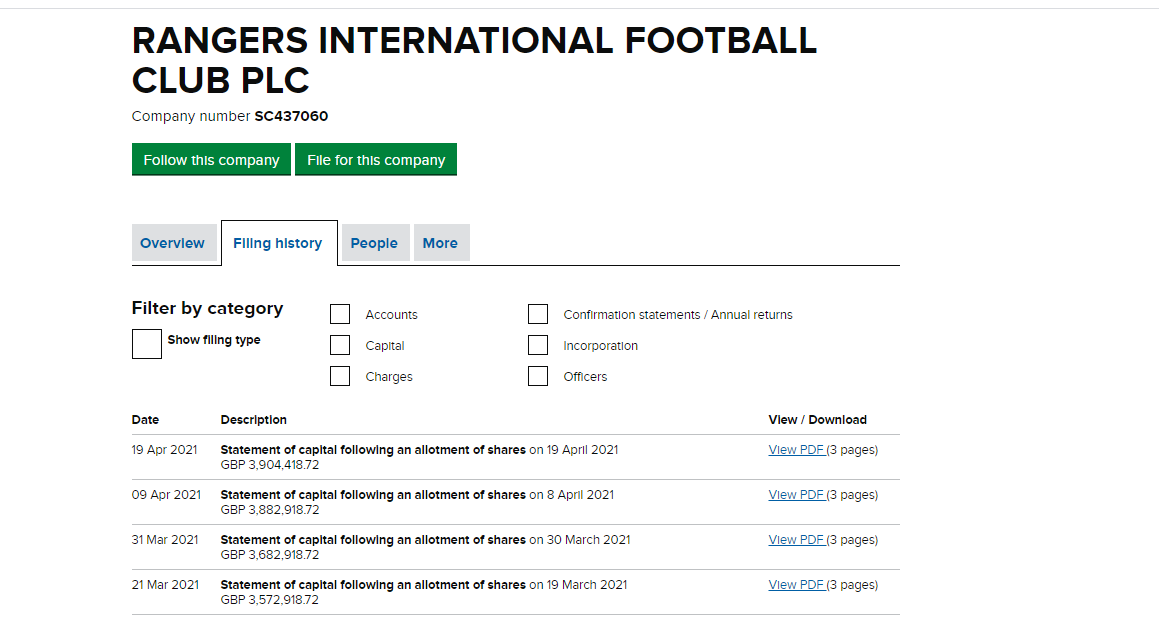The height and width of the screenshot is (620, 1159).
Task: Open View PDF for 09 Apr 2021 filing
Action: click(x=796, y=494)
